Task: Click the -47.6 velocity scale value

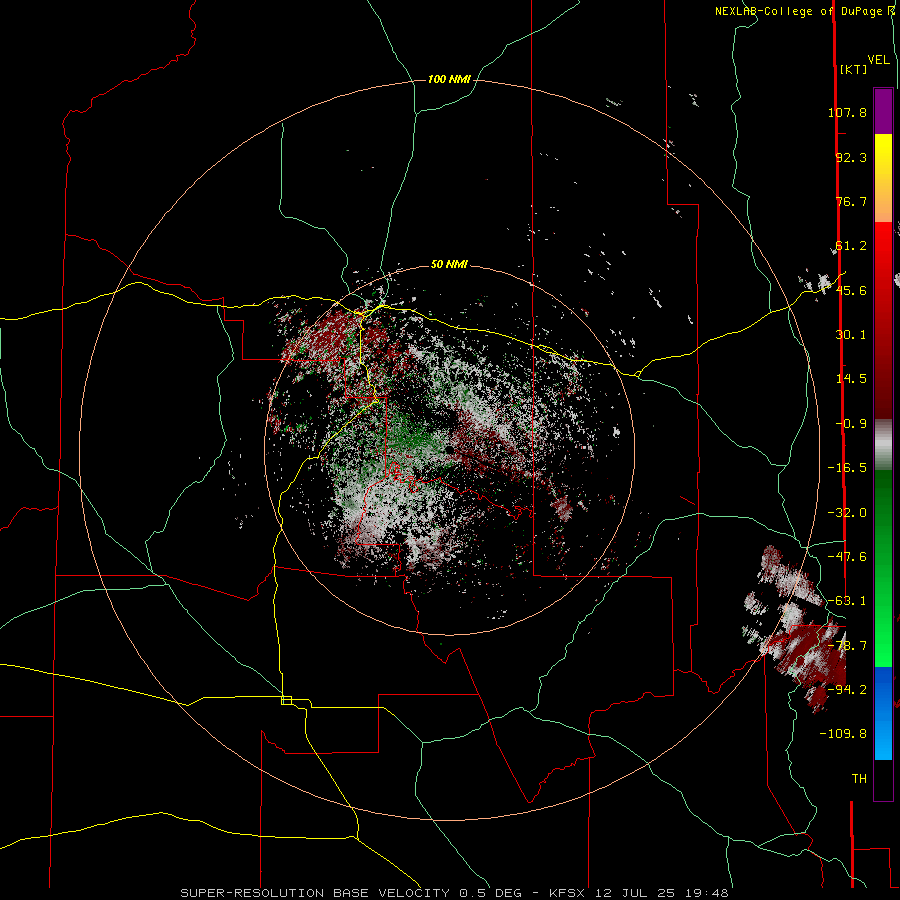Action: tap(847, 557)
